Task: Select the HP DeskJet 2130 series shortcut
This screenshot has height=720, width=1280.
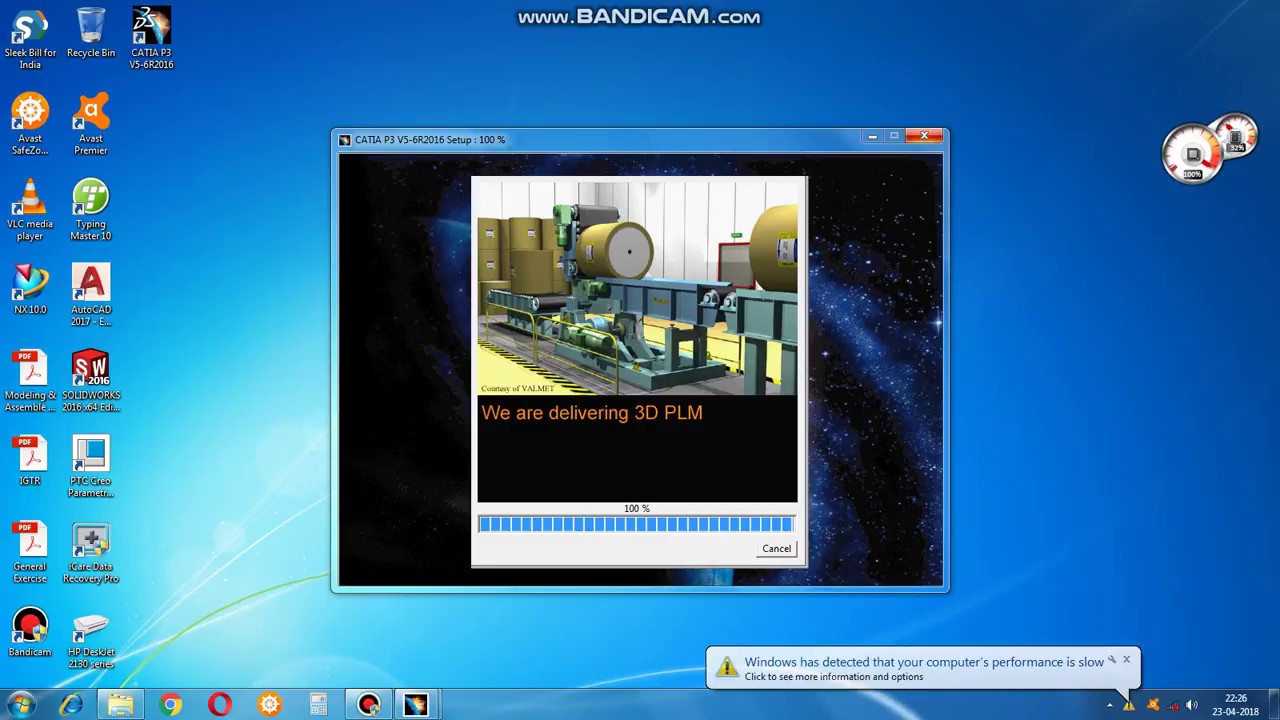Action: (x=91, y=640)
